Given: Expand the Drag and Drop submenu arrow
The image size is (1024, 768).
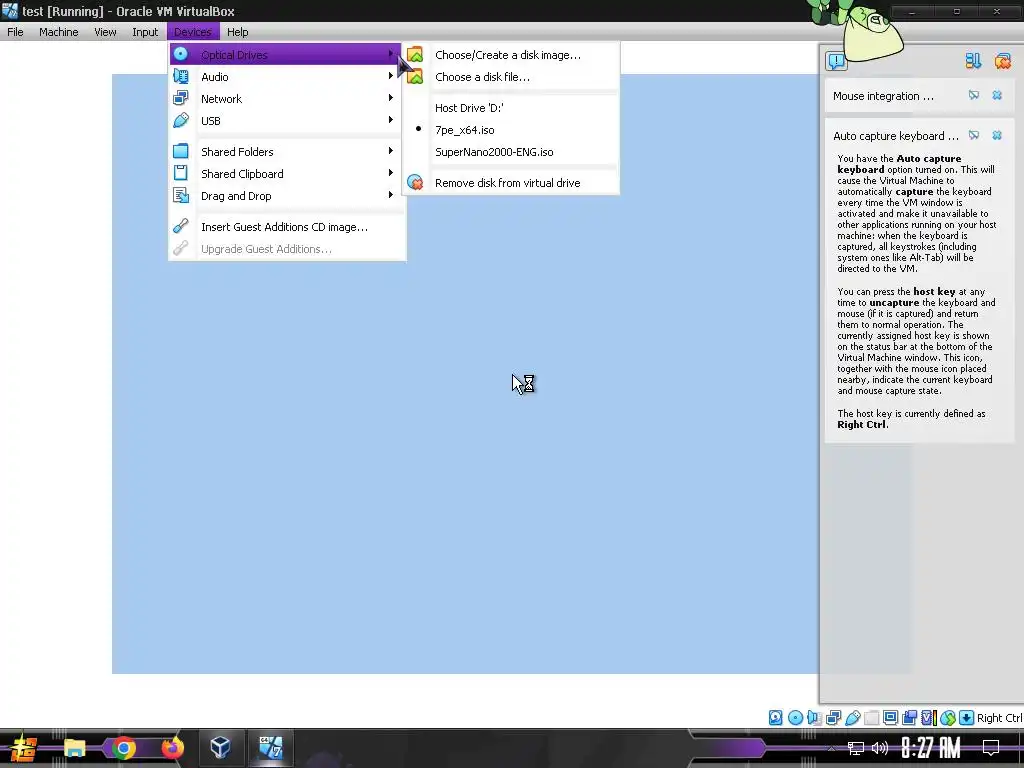Looking at the screenshot, I should (x=391, y=195).
